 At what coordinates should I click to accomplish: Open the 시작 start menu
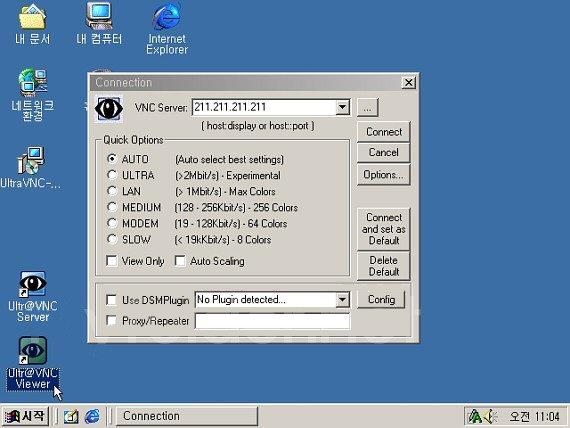coord(25,416)
